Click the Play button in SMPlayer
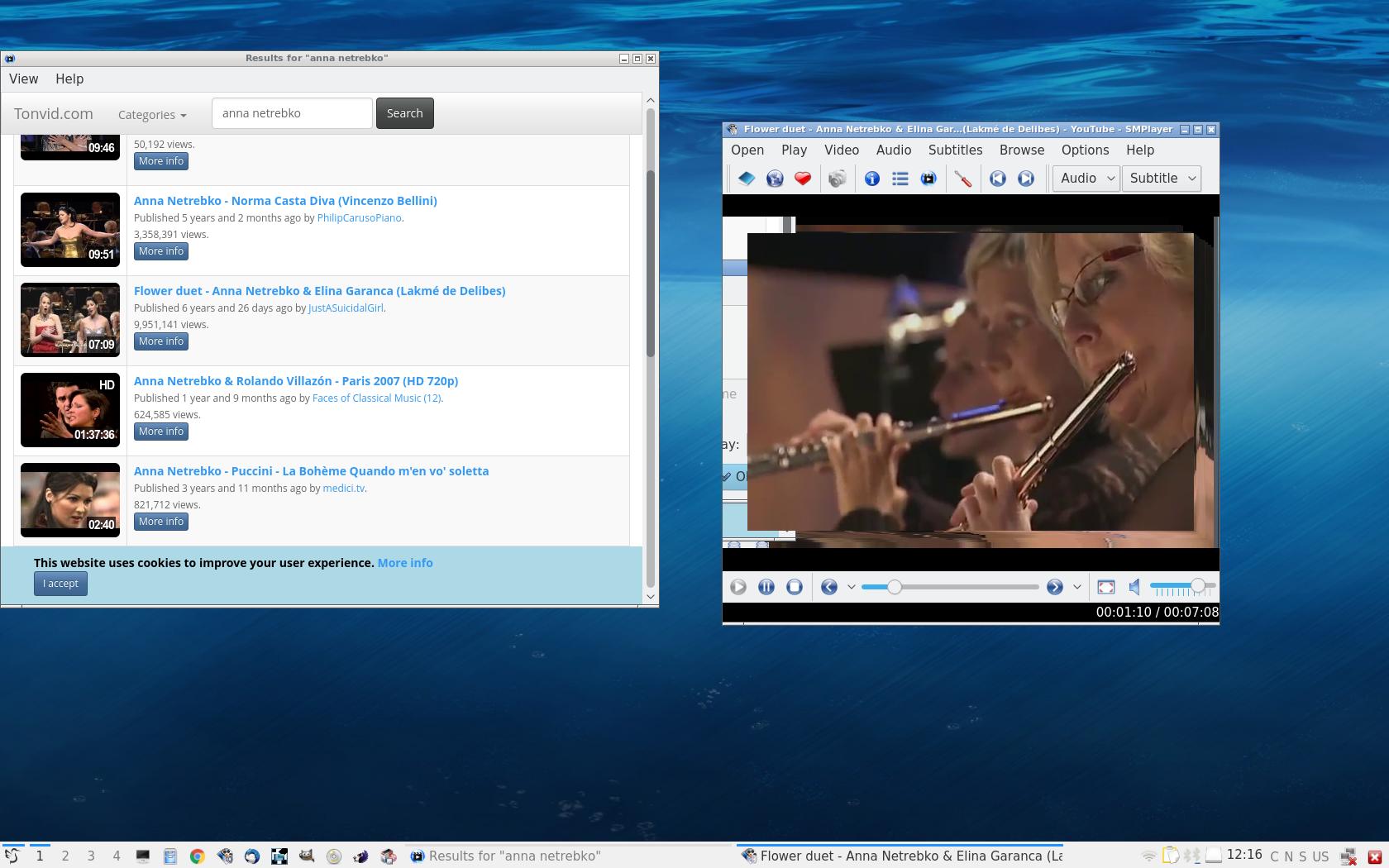1389x868 pixels. 738,587
